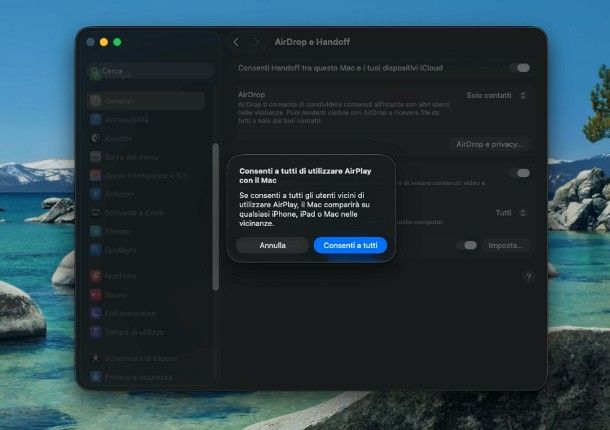610x430 pixels.
Task: Open Notifiche settings icon
Action: 96,276
